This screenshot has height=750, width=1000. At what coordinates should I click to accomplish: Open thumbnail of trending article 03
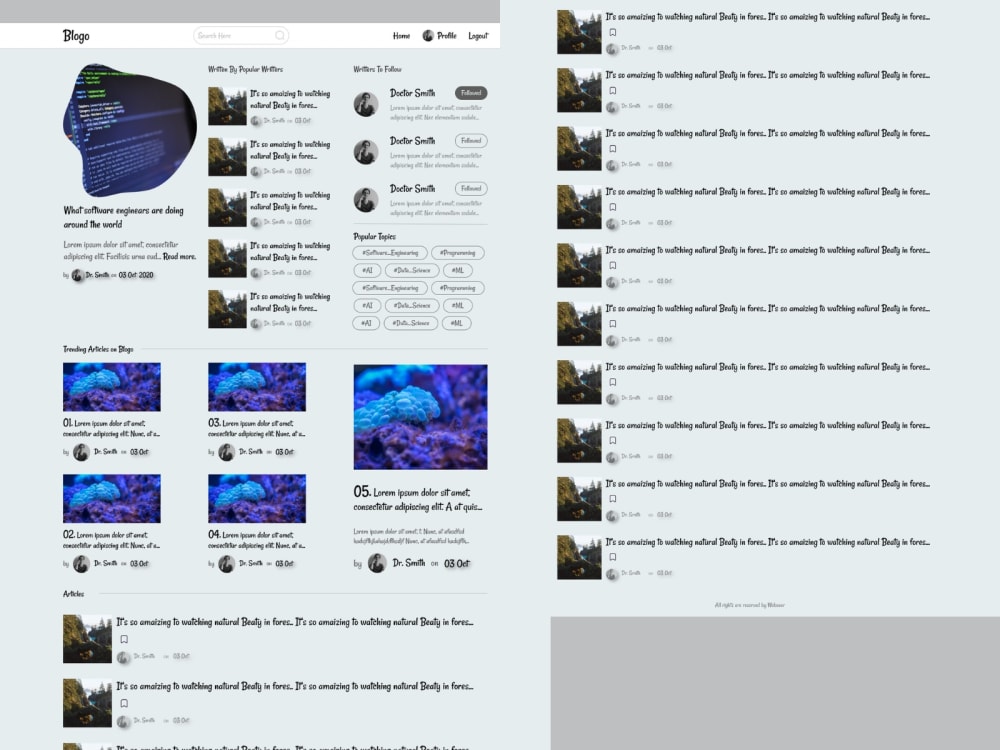click(257, 387)
